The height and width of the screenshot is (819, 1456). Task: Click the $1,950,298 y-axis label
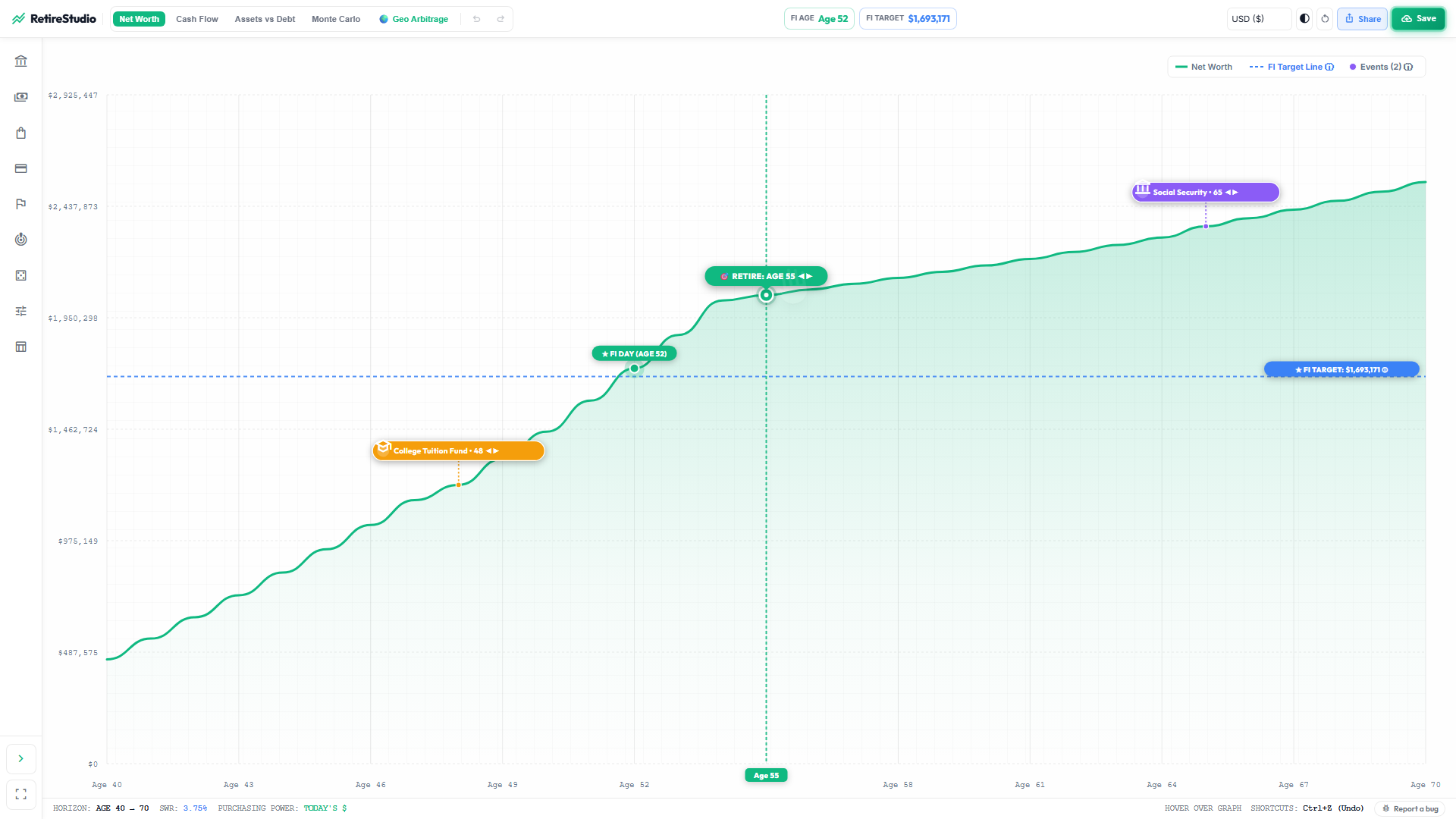73,318
